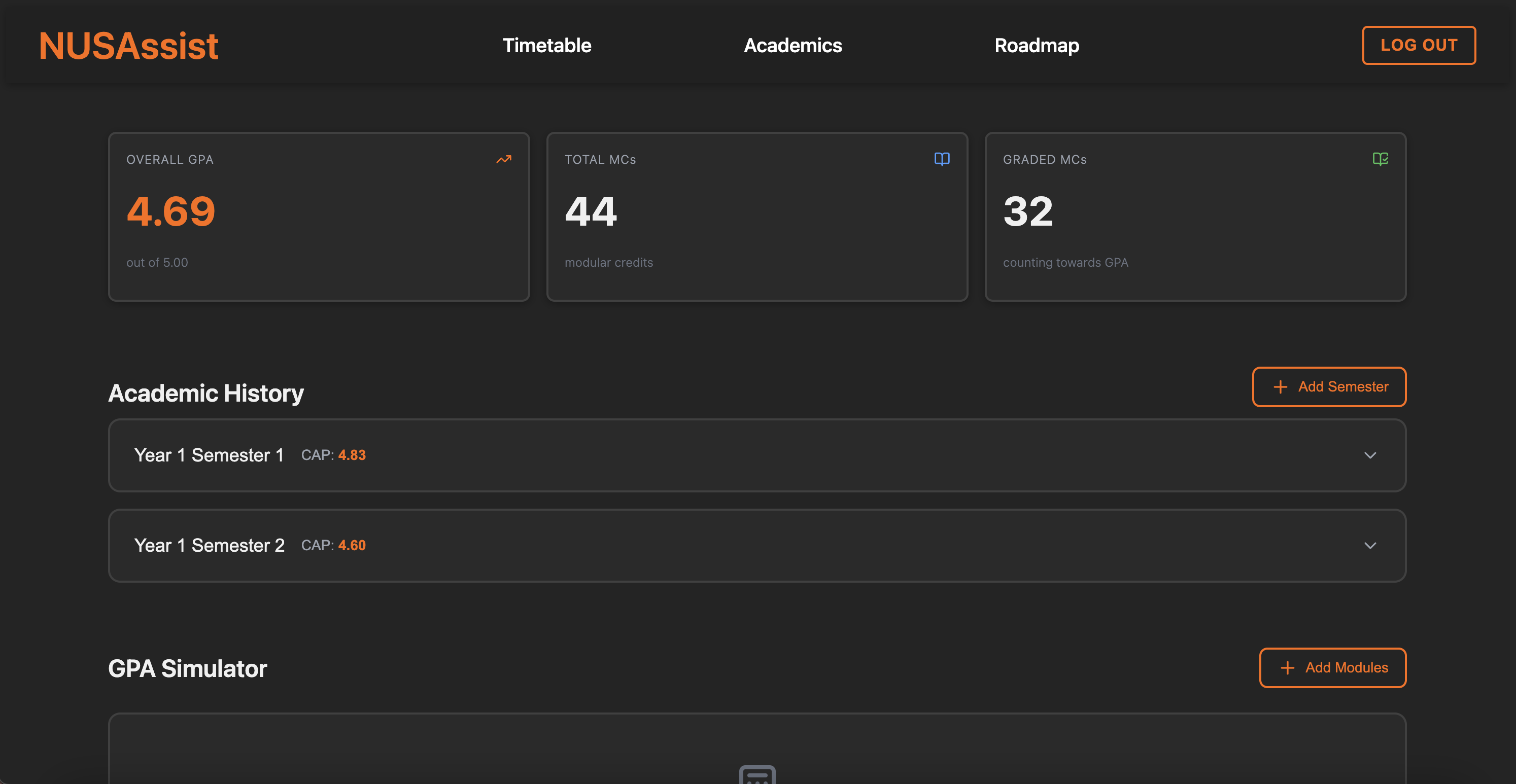Click the 32 graded MCs value

tap(1028, 211)
